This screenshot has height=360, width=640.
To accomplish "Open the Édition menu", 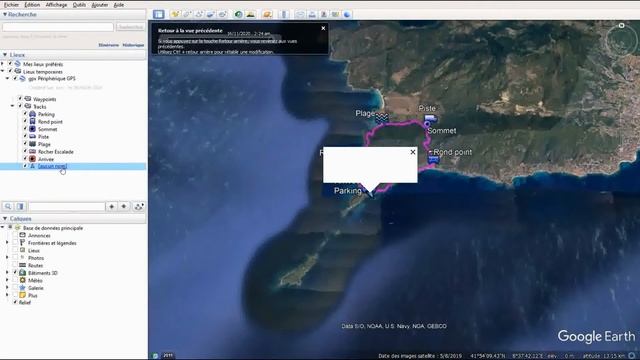I will (32, 5).
